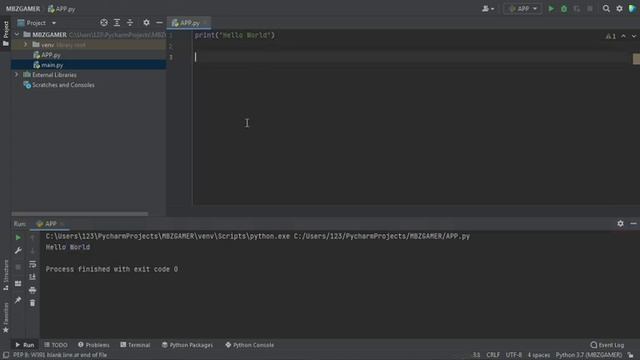Run the APP configuration with the green play icon in the top toolbar

pos(551,9)
